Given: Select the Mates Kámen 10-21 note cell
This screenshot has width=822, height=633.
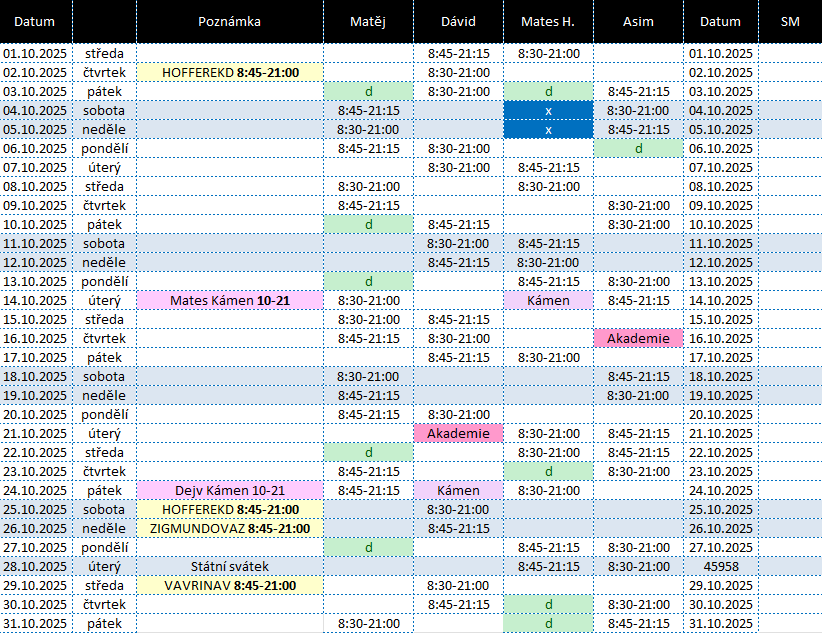Looking at the screenshot, I should click(x=229, y=300).
